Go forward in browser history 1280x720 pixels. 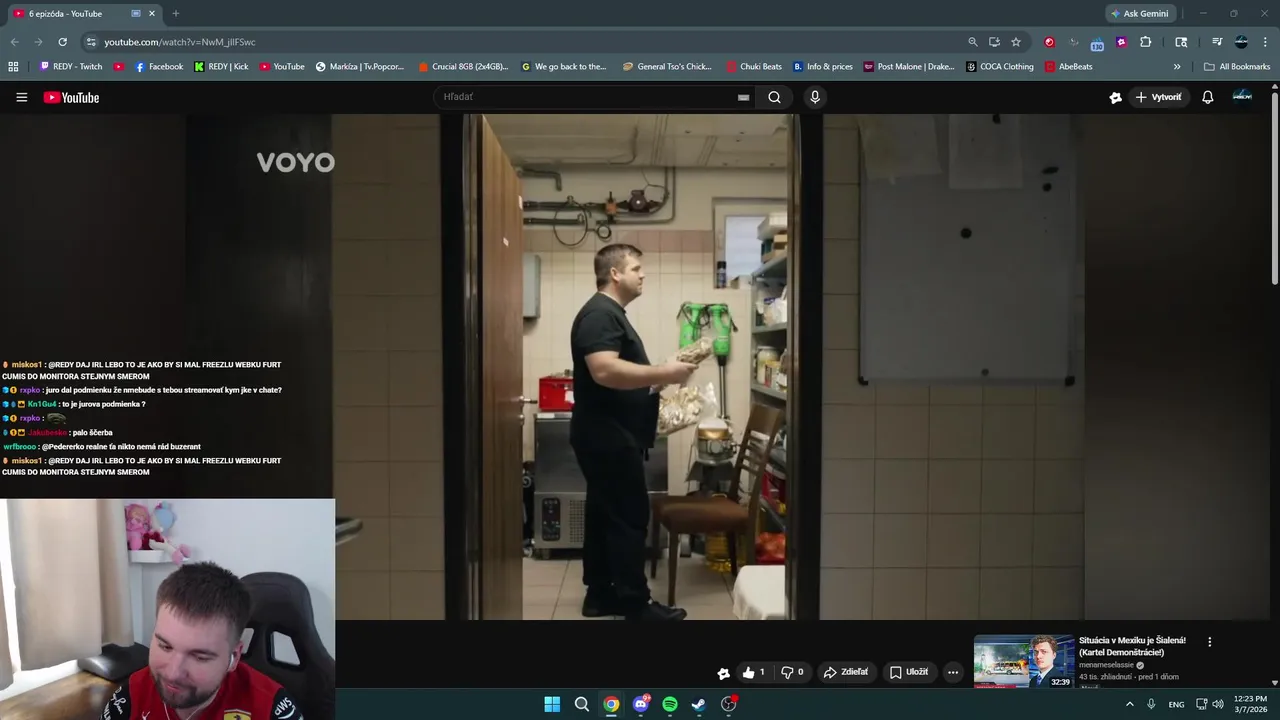click(x=38, y=42)
